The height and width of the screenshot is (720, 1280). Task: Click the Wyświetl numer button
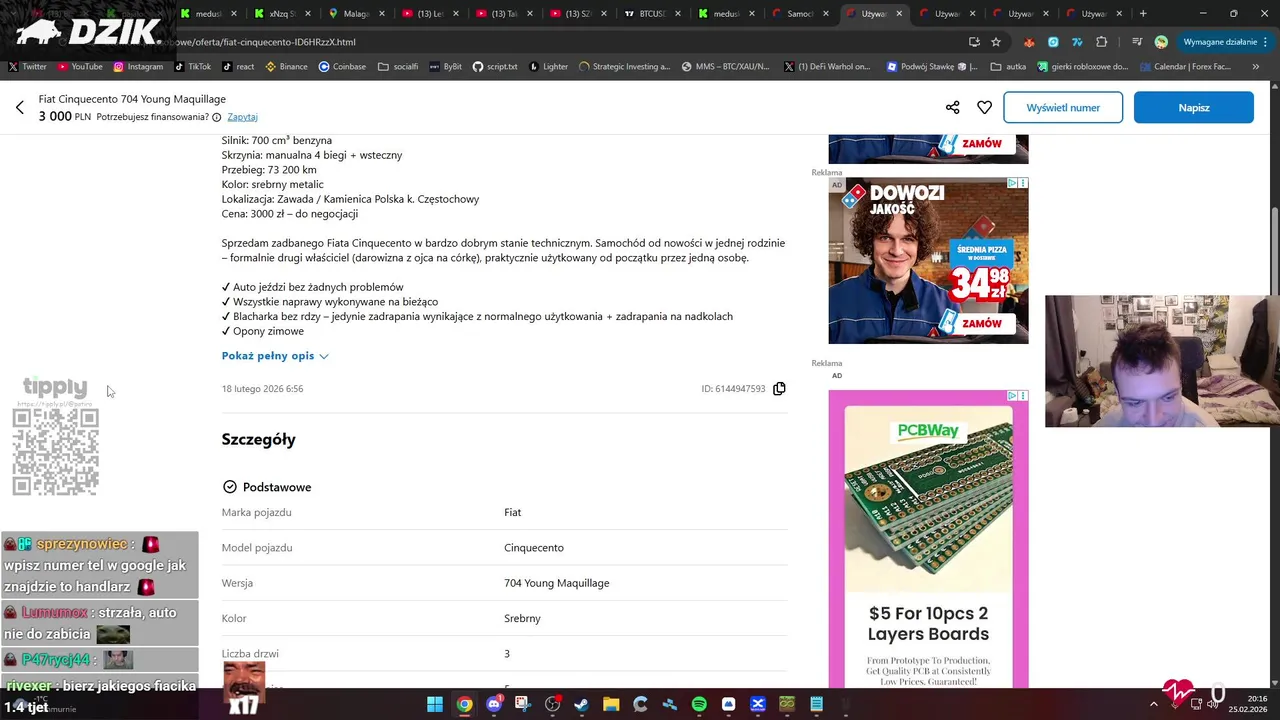pos(1063,107)
